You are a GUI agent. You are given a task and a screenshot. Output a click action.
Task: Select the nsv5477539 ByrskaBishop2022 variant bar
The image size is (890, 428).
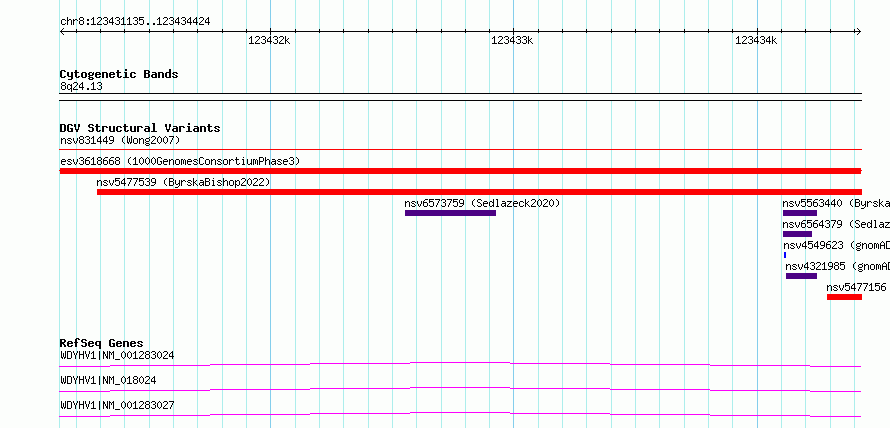point(479,192)
